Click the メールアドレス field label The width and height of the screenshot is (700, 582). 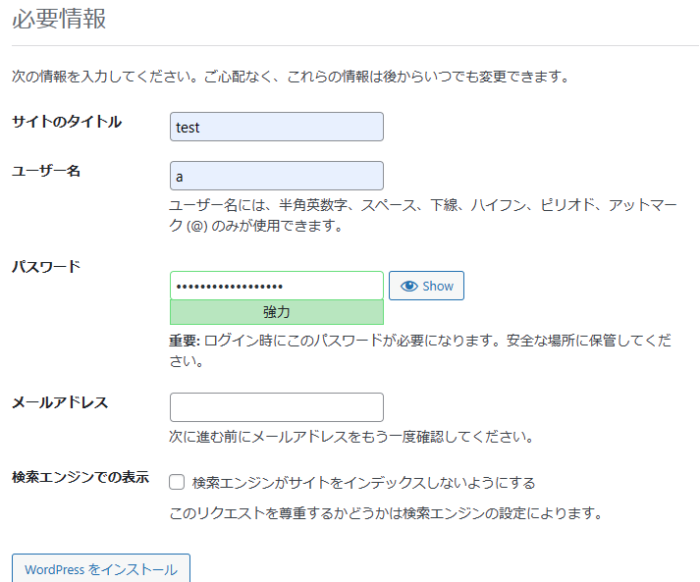60,403
